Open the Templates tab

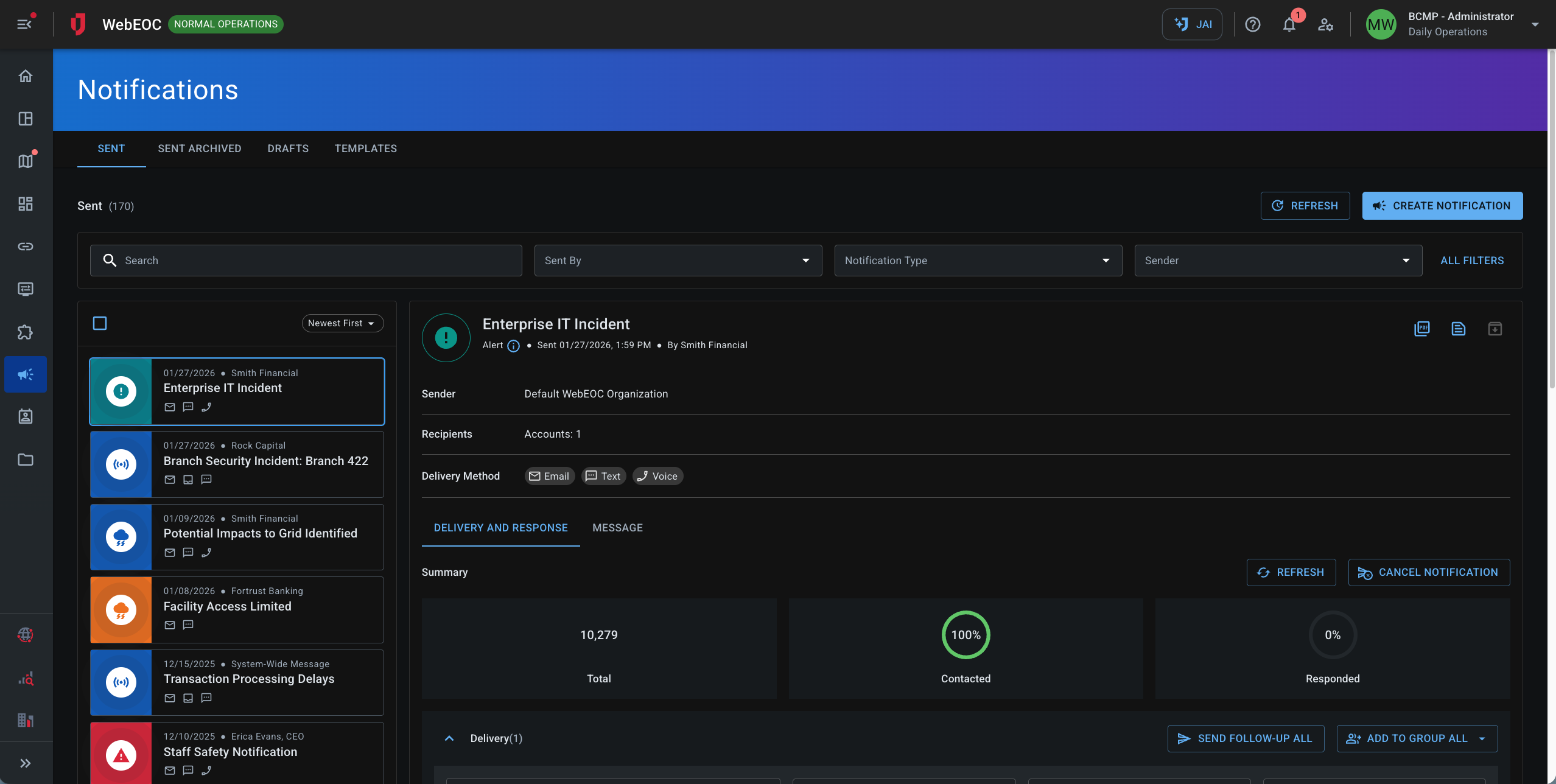(366, 149)
